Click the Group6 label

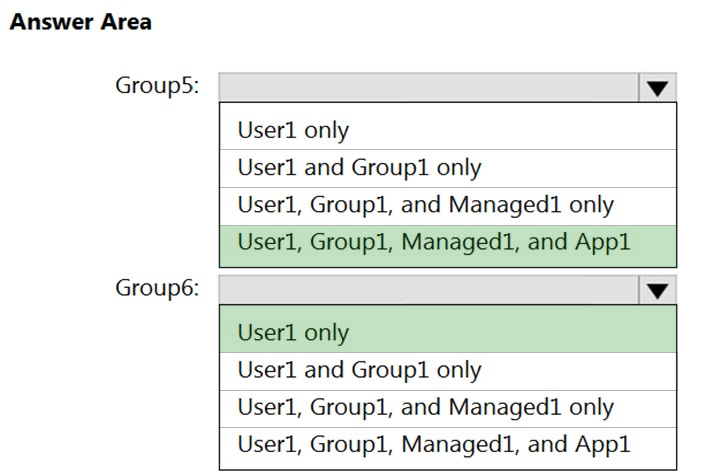click(157, 288)
